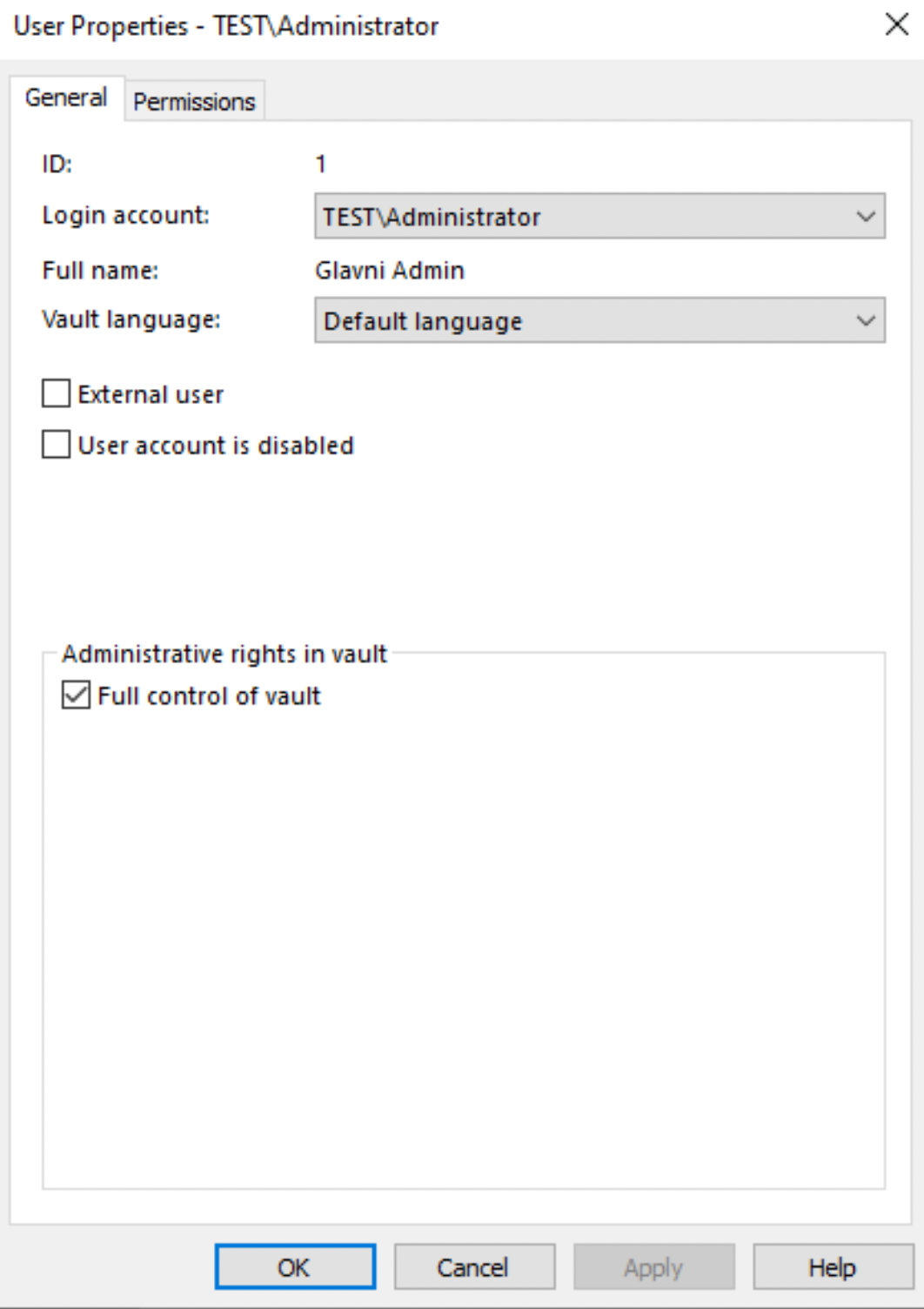This screenshot has height=1309, width=924.
Task: Click the Glavni Admin full name text
Action: (x=390, y=271)
